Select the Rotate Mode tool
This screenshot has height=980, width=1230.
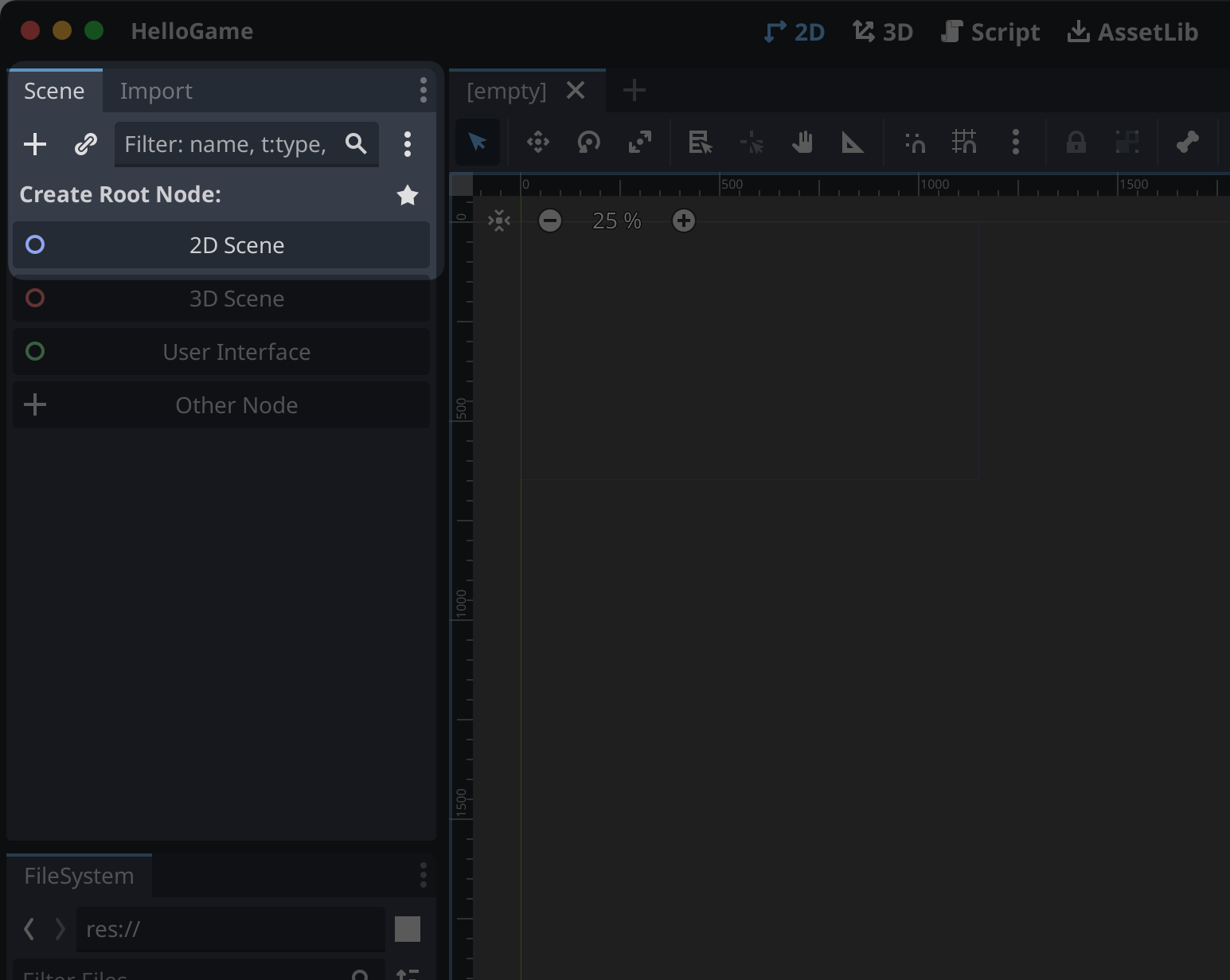coord(588,143)
